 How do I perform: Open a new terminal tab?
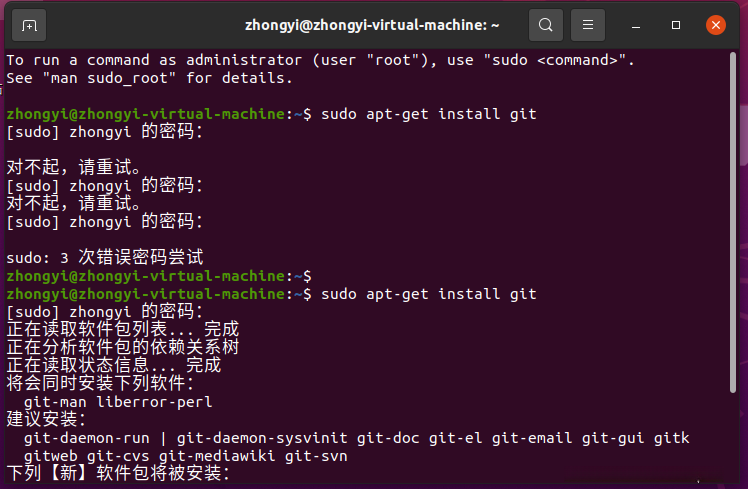coord(28,25)
